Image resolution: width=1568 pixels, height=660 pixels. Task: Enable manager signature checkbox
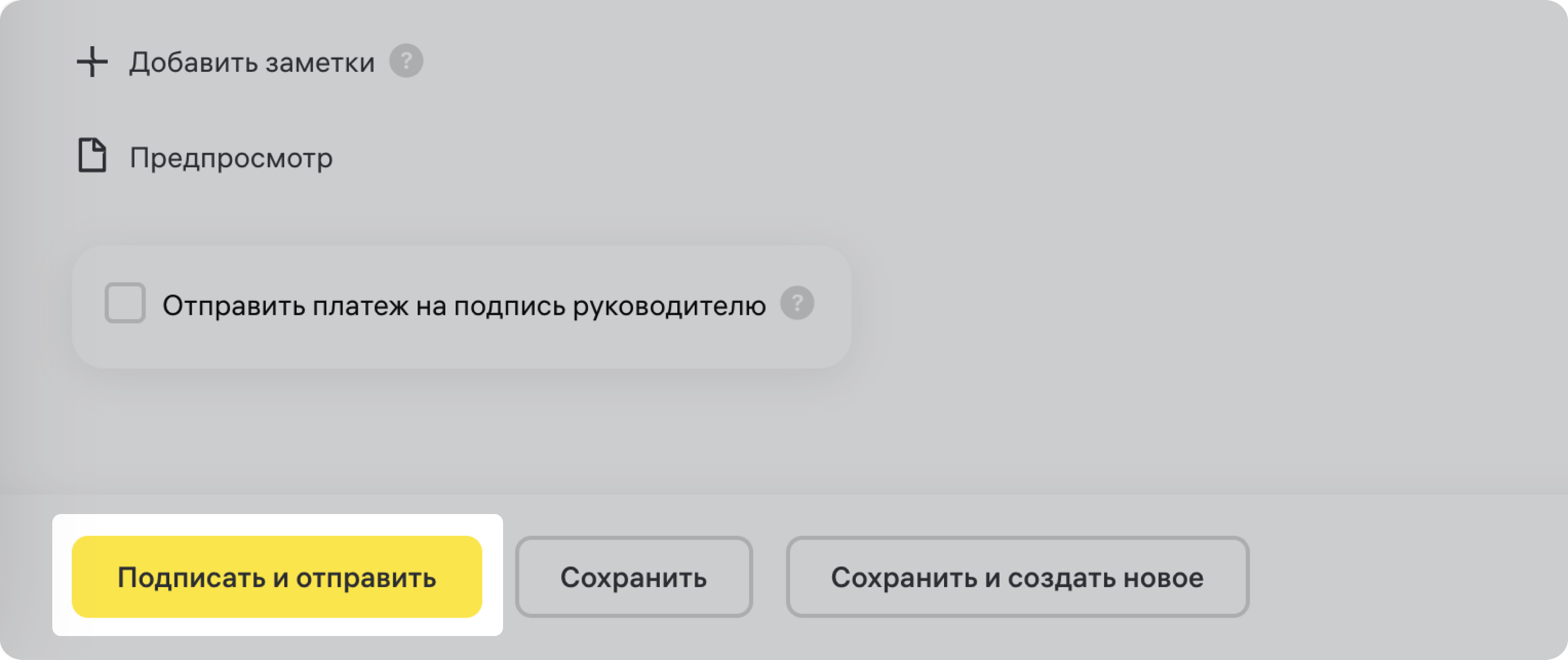125,303
